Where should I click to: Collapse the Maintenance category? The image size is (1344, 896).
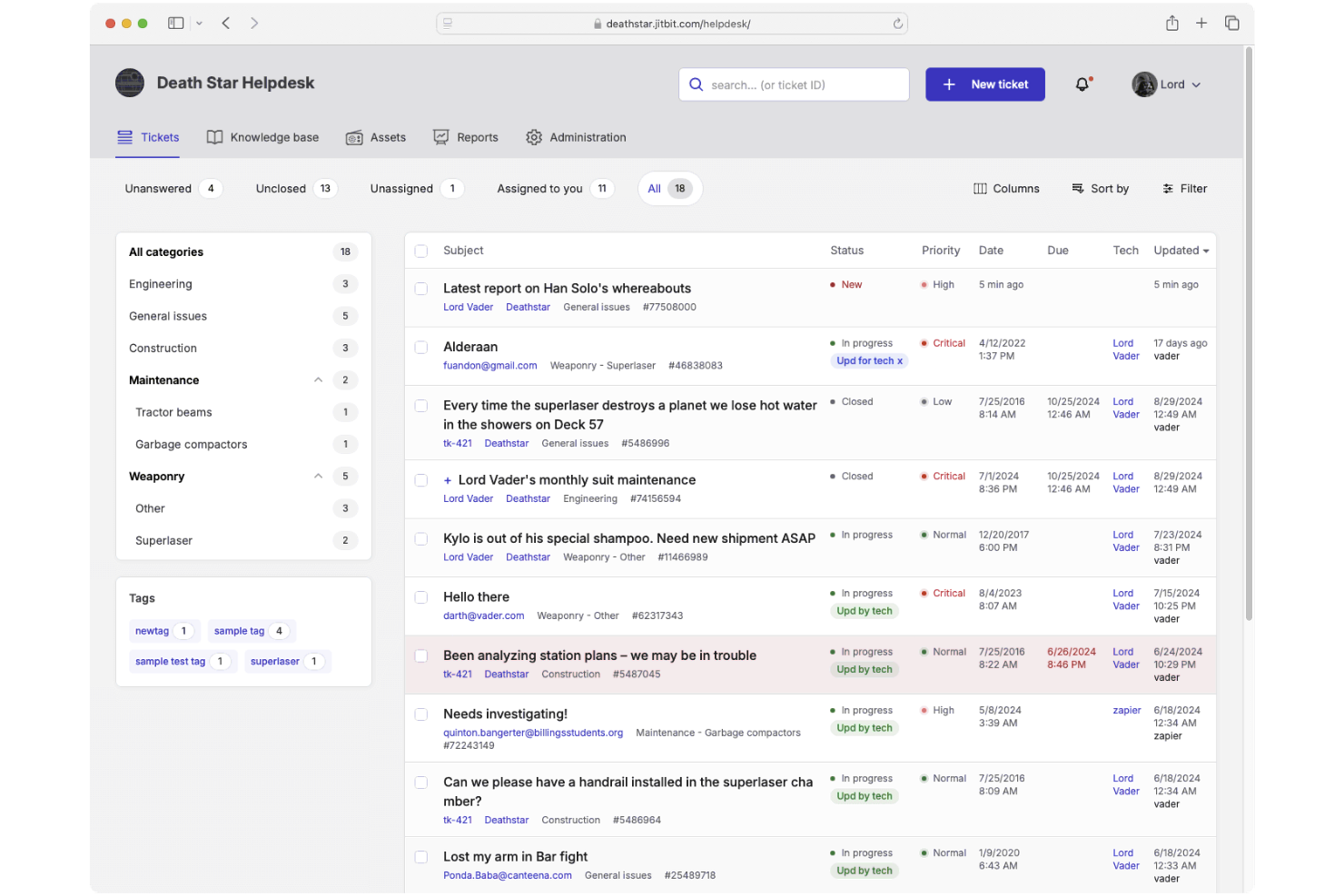pyautogui.click(x=318, y=379)
